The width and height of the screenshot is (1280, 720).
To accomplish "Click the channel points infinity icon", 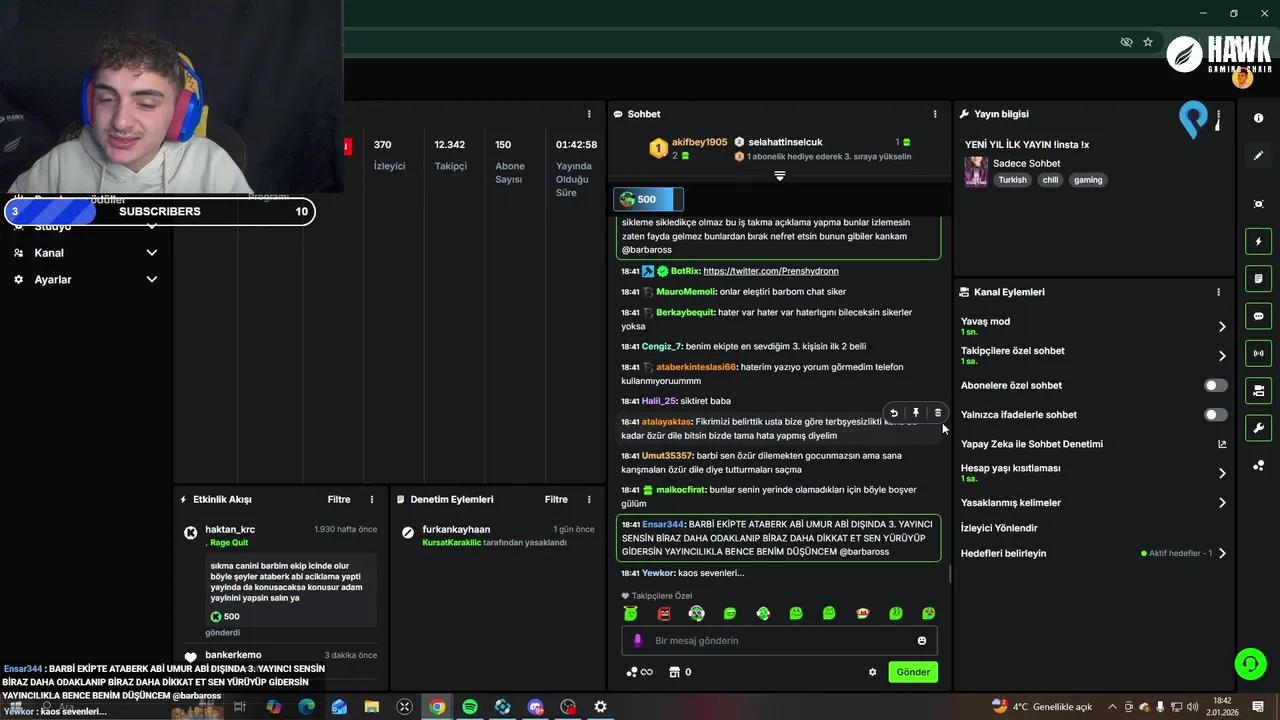I will [x=639, y=672].
